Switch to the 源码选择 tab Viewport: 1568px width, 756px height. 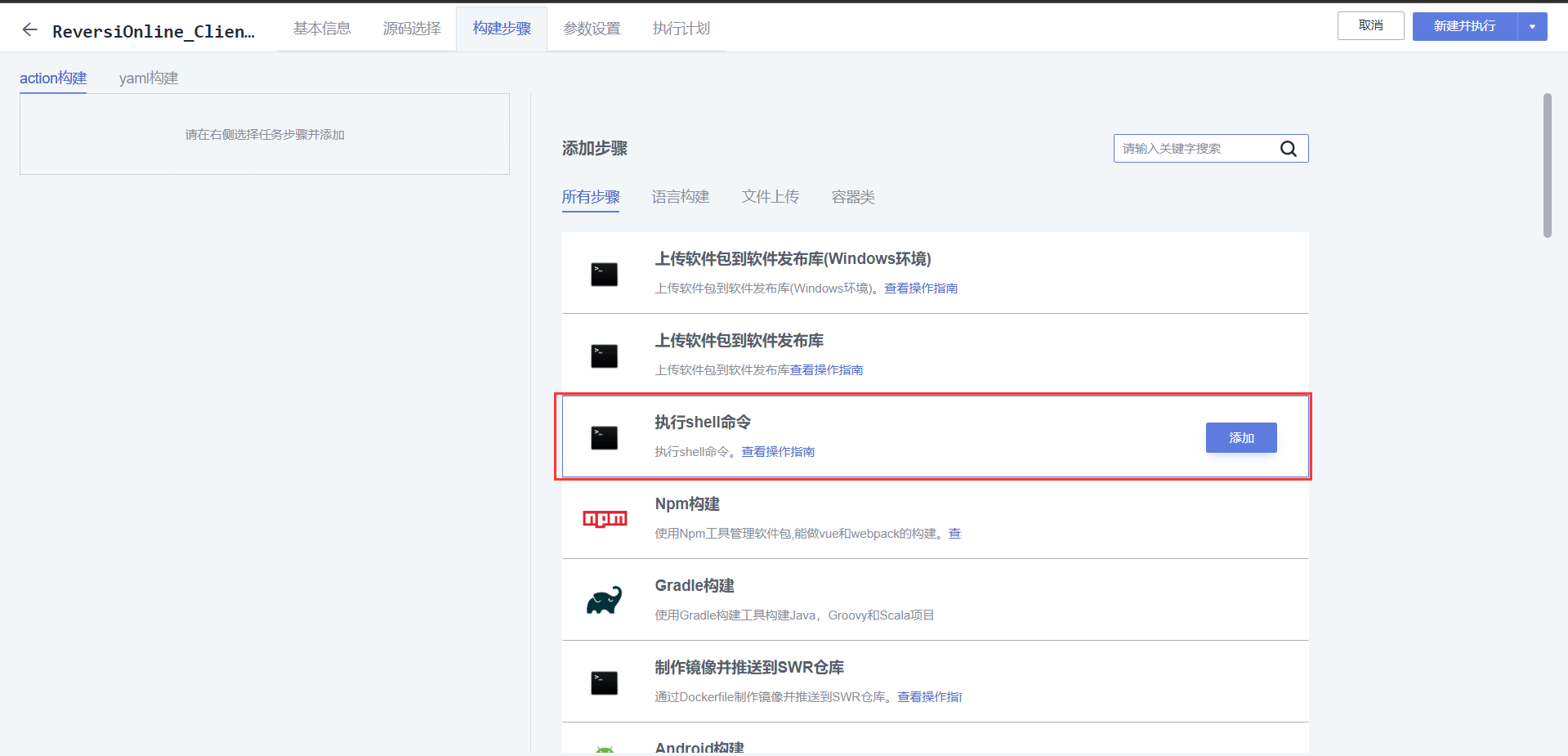click(x=411, y=28)
